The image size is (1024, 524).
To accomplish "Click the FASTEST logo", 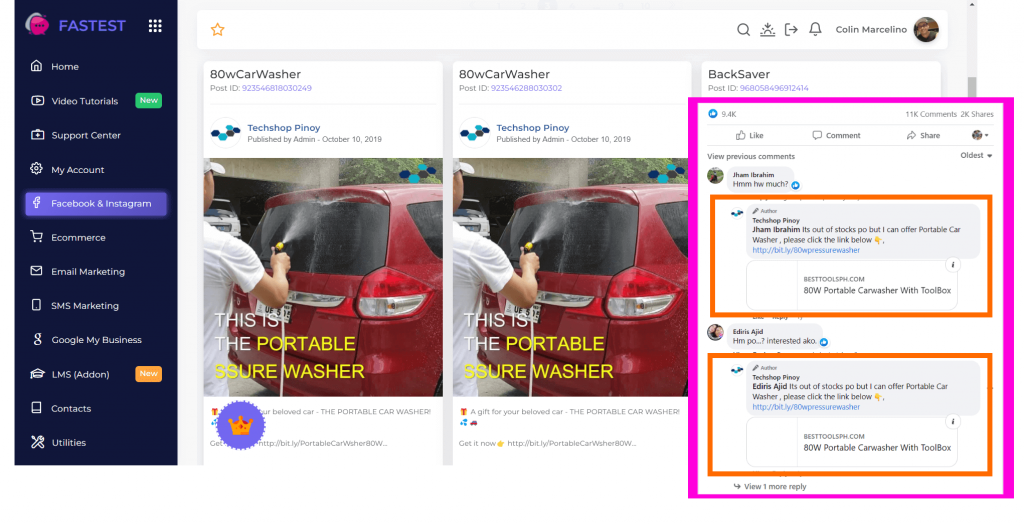I will click(x=75, y=25).
